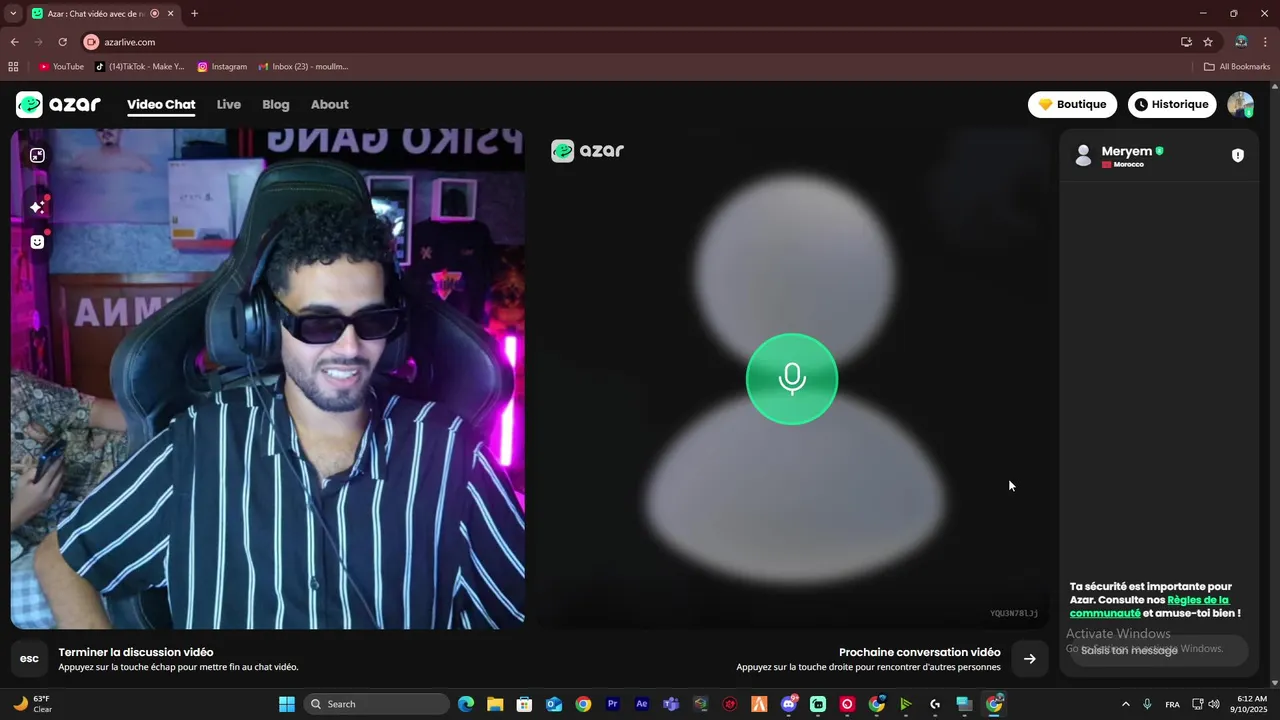
Task: Open the system volume control
Action: click(1214, 704)
